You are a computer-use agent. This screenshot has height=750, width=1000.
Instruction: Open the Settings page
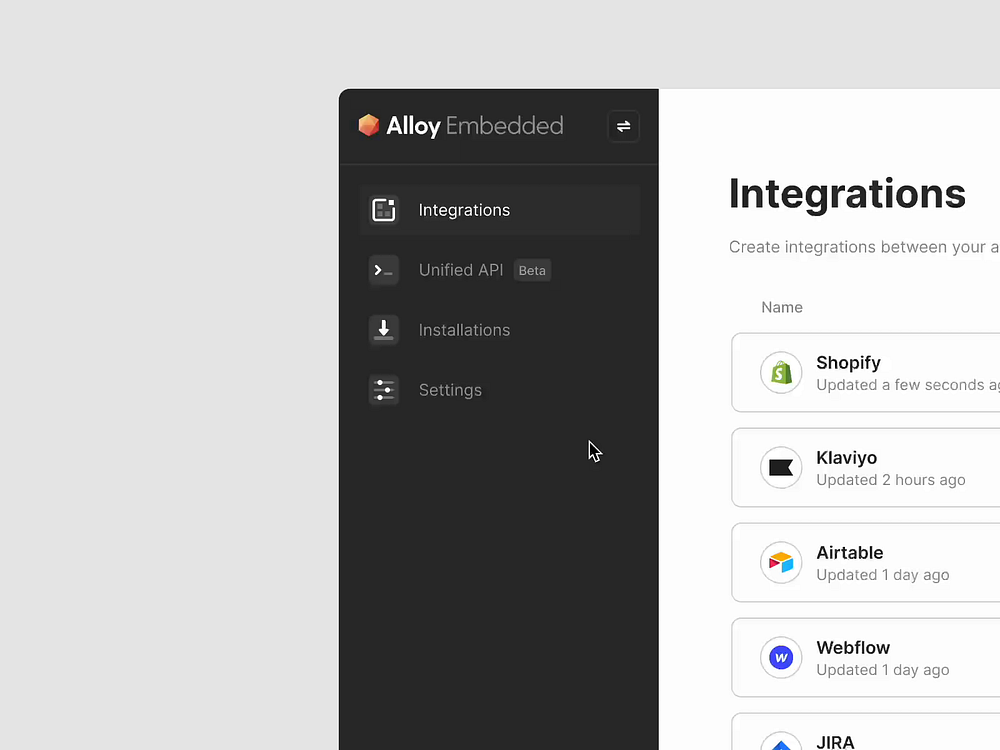pos(450,390)
